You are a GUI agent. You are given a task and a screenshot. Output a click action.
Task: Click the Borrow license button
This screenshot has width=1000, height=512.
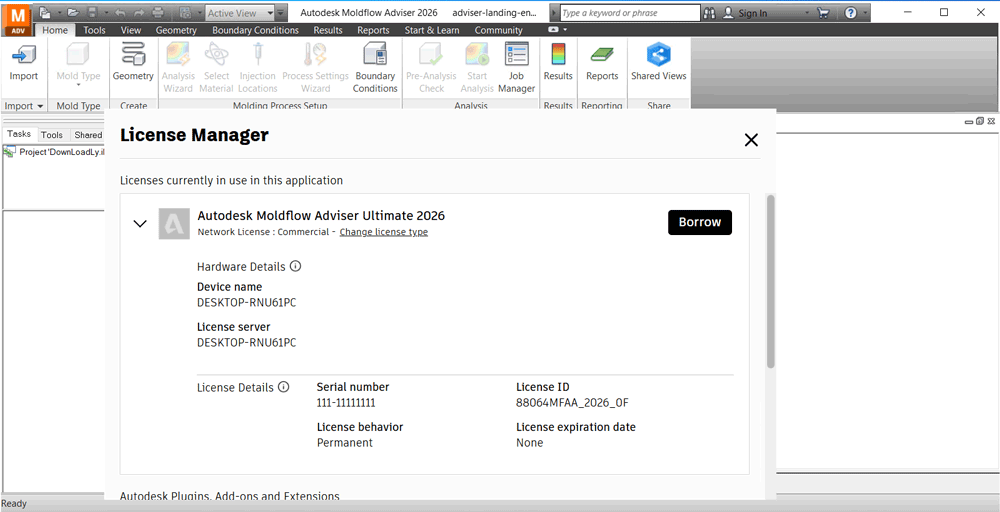(x=700, y=222)
